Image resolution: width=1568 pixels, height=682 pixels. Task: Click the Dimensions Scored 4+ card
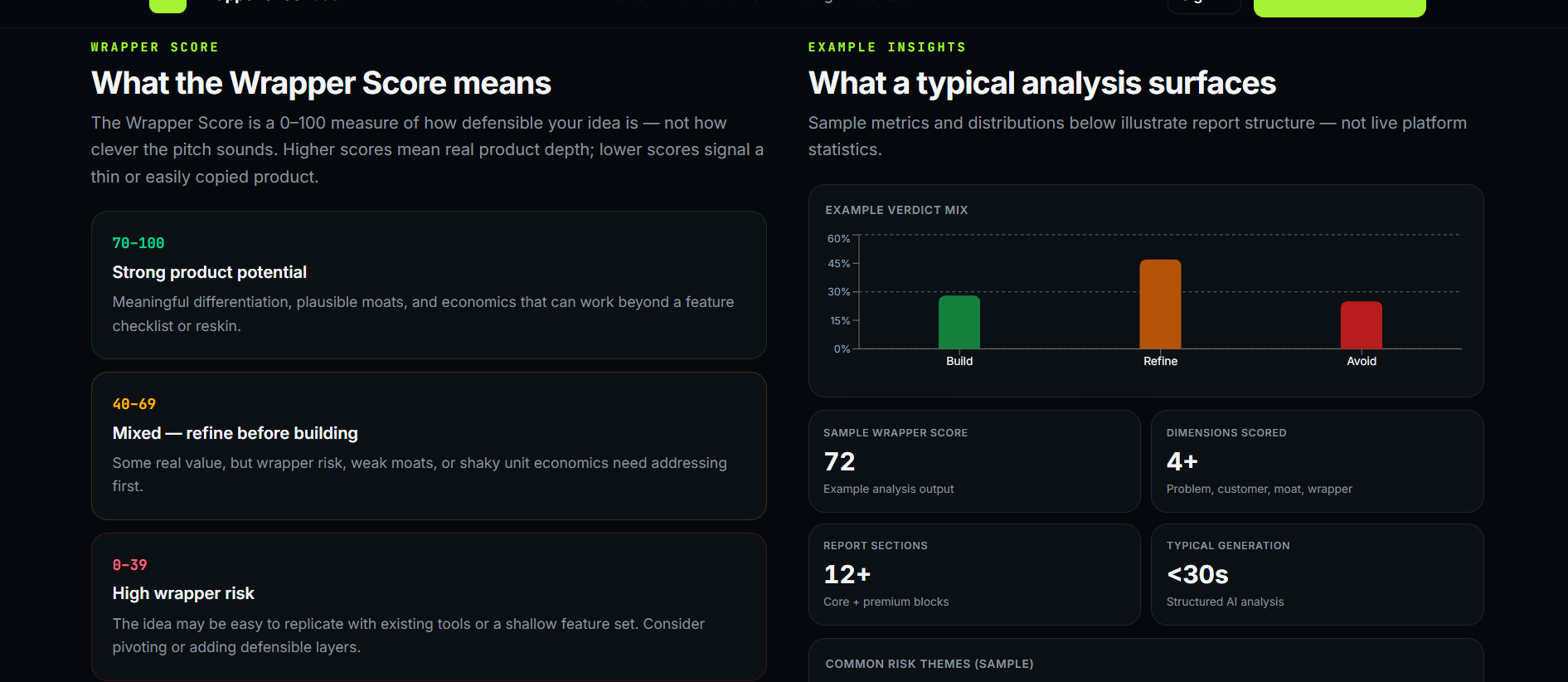click(1318, 461)
